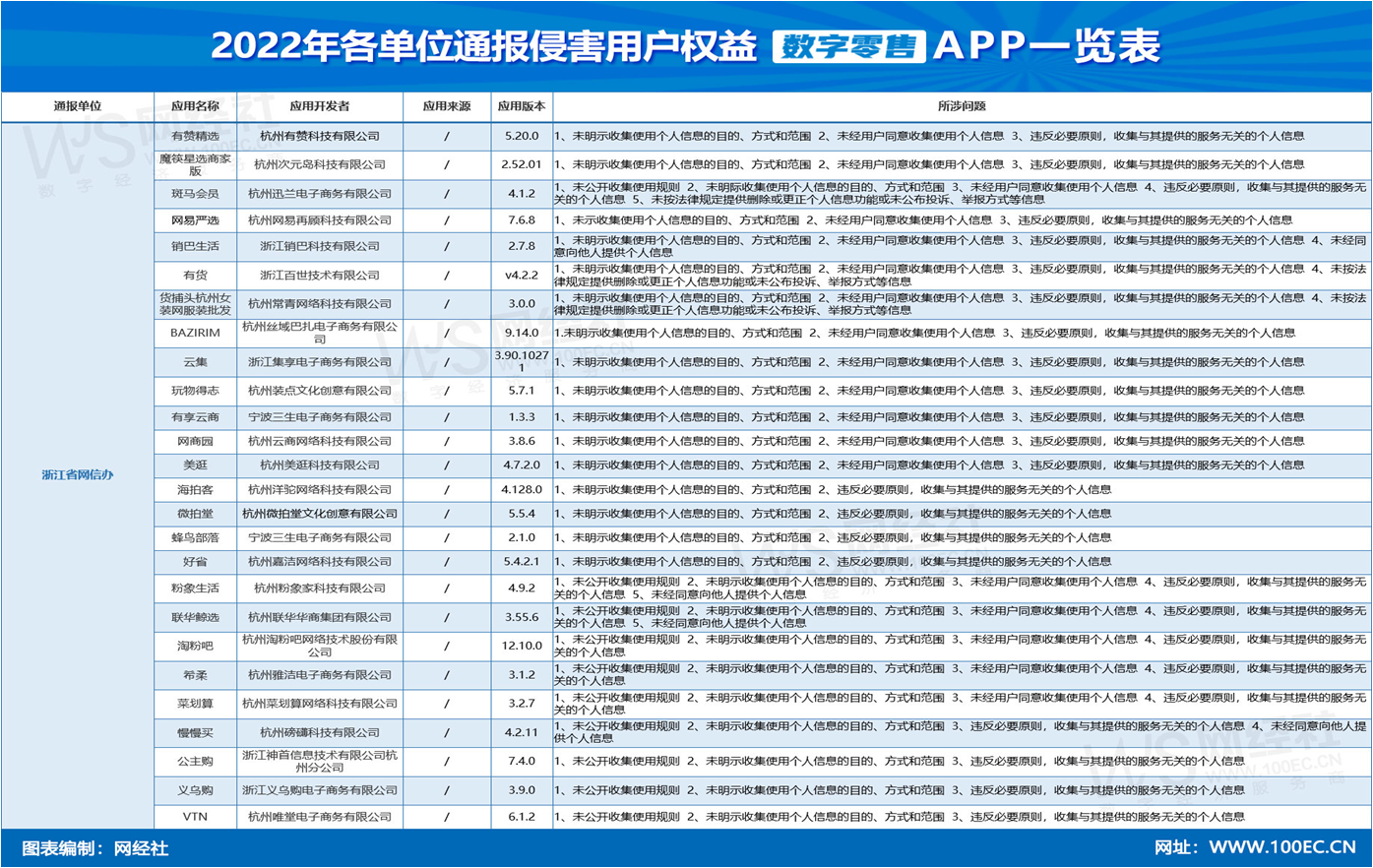Image resolution: width=1373 pixels, height=868 pixels.
Task: Click the issues description in 斑马会员 row
Action: 961,193
